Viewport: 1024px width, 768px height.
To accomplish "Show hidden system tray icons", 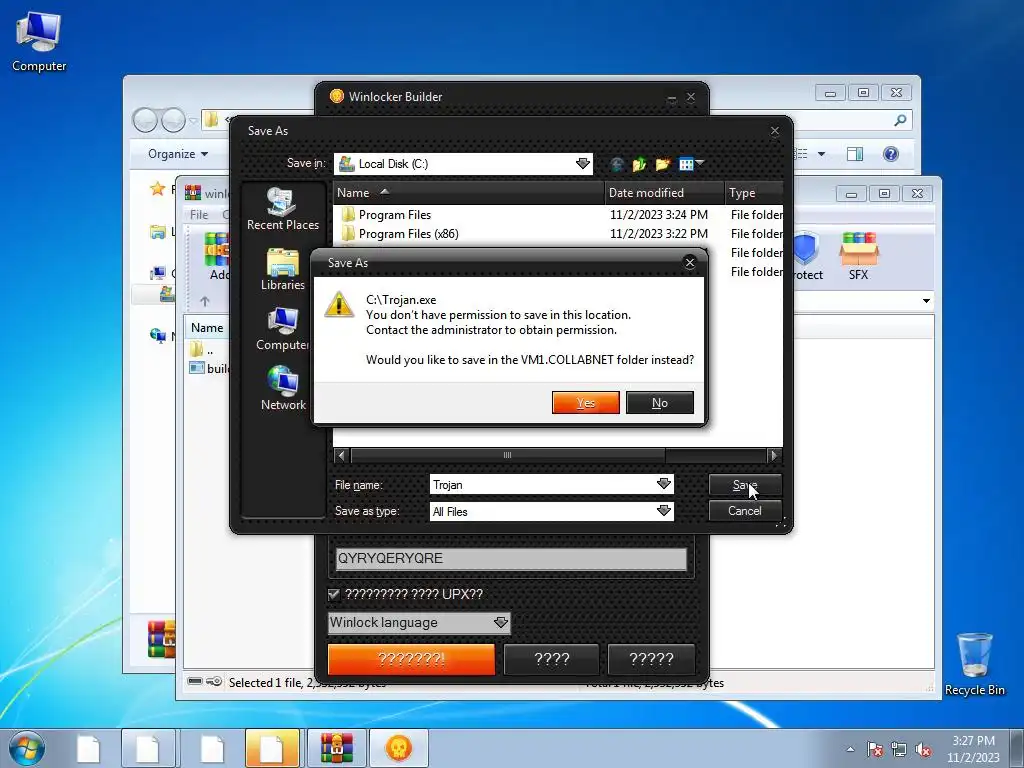I will (x=850, y=749).
